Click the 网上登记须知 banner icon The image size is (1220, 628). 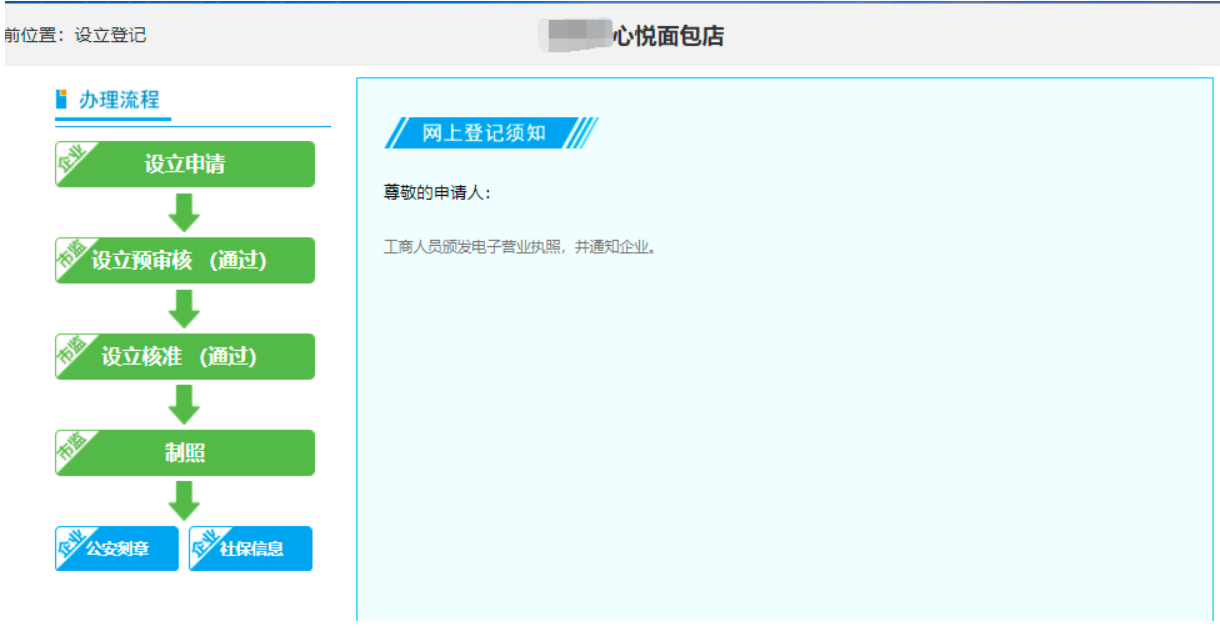click(x=398, y=132)
